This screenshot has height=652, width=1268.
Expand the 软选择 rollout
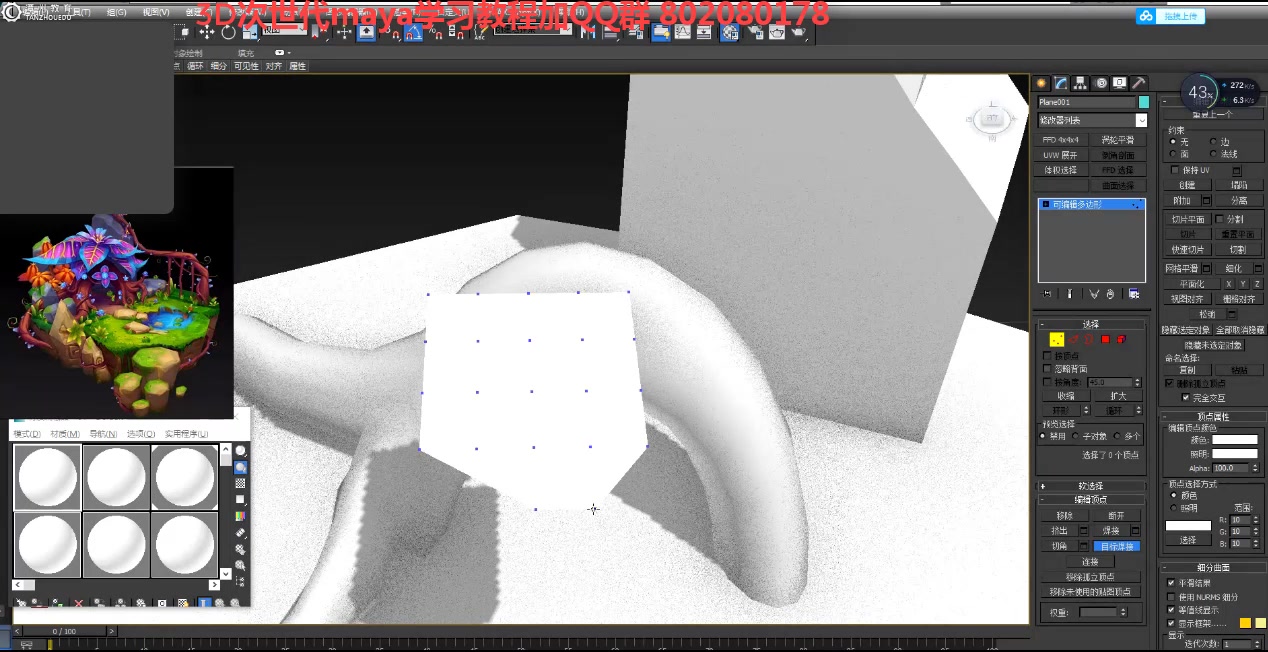tap(1090, 485)
